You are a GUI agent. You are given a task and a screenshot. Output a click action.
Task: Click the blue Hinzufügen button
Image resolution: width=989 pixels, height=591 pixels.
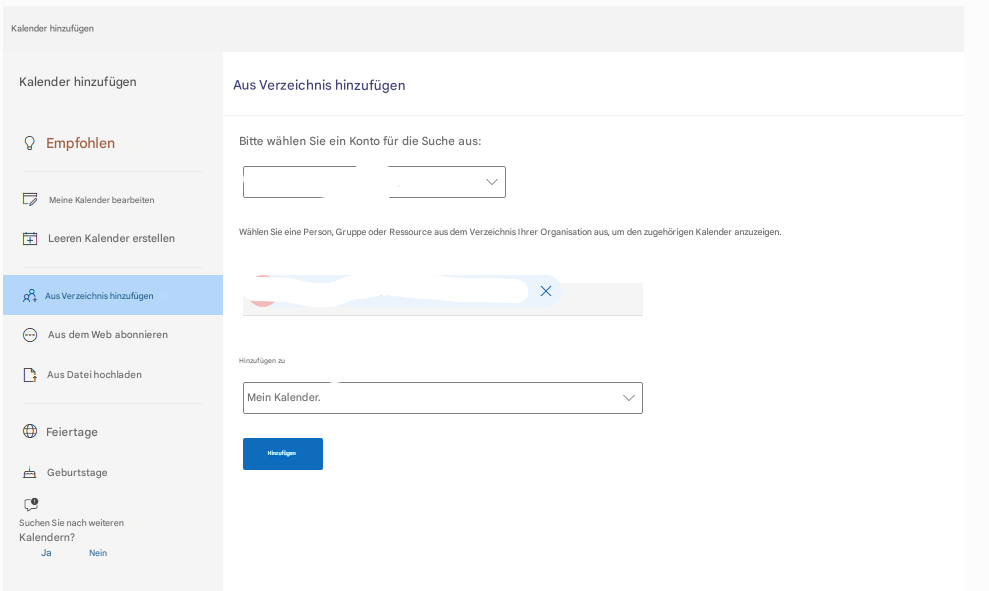(x=283, y=454)
